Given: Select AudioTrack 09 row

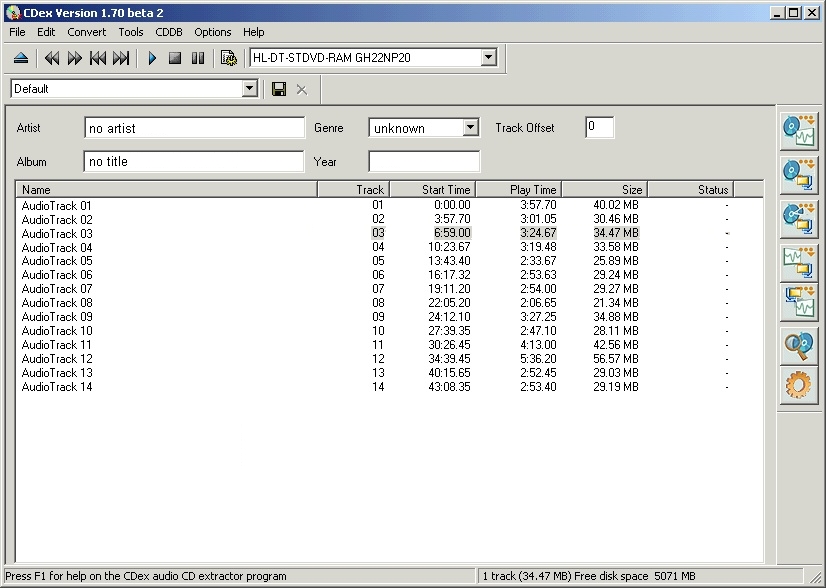Looking at the screenshot, I should (389, 317).
